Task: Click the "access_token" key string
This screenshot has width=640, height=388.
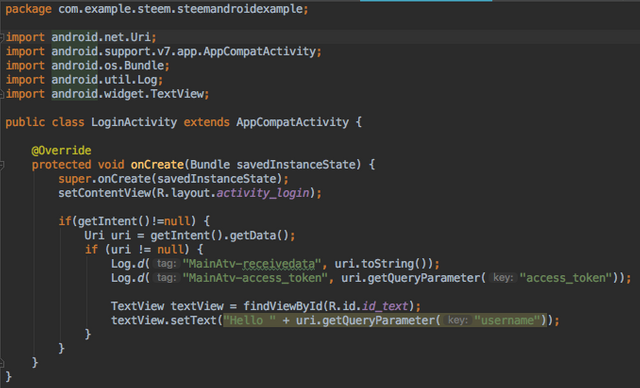Action: pos(566,278)
